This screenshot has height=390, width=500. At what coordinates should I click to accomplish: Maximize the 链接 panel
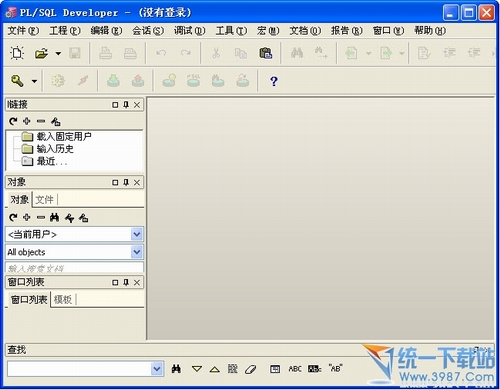pos(115,105)
